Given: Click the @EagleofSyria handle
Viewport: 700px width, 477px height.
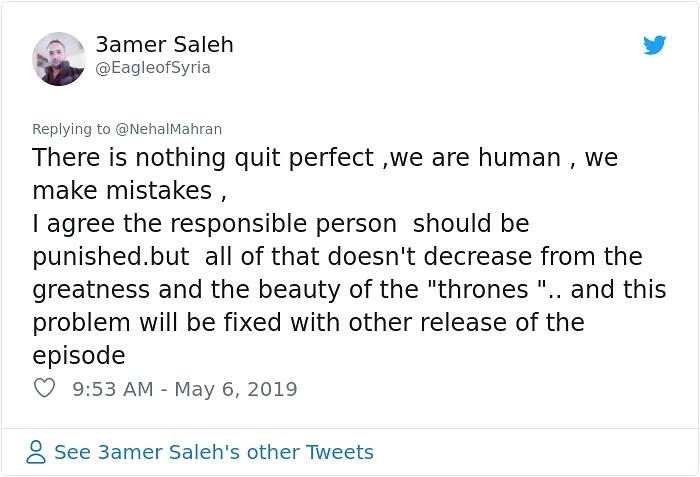Looking at the screenshot, I should coord(153,68).
